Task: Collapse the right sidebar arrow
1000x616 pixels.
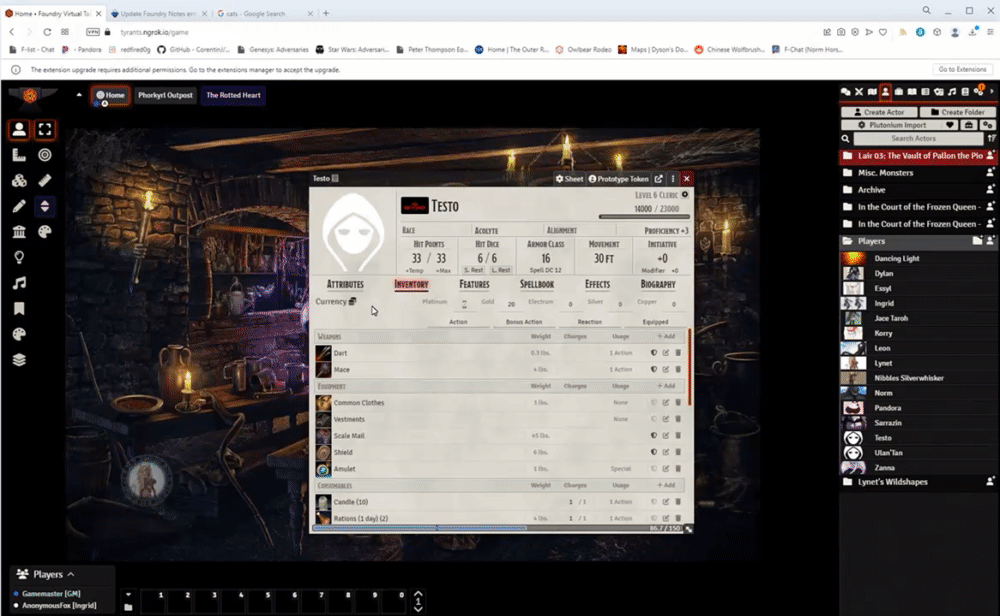Action: coord(992,92)
